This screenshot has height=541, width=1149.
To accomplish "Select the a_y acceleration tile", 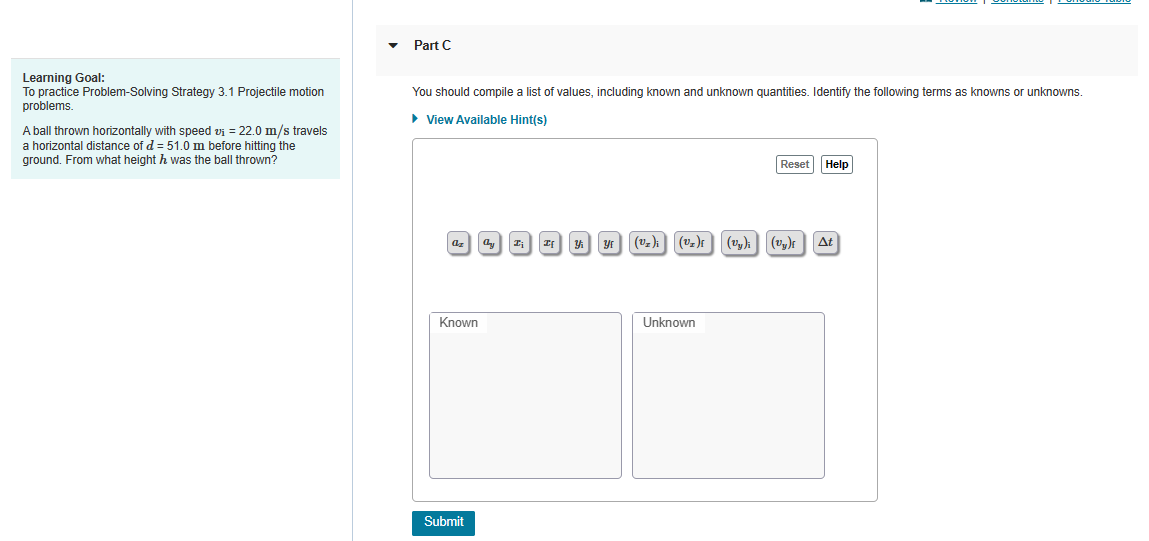I will (x=488, y=242).
